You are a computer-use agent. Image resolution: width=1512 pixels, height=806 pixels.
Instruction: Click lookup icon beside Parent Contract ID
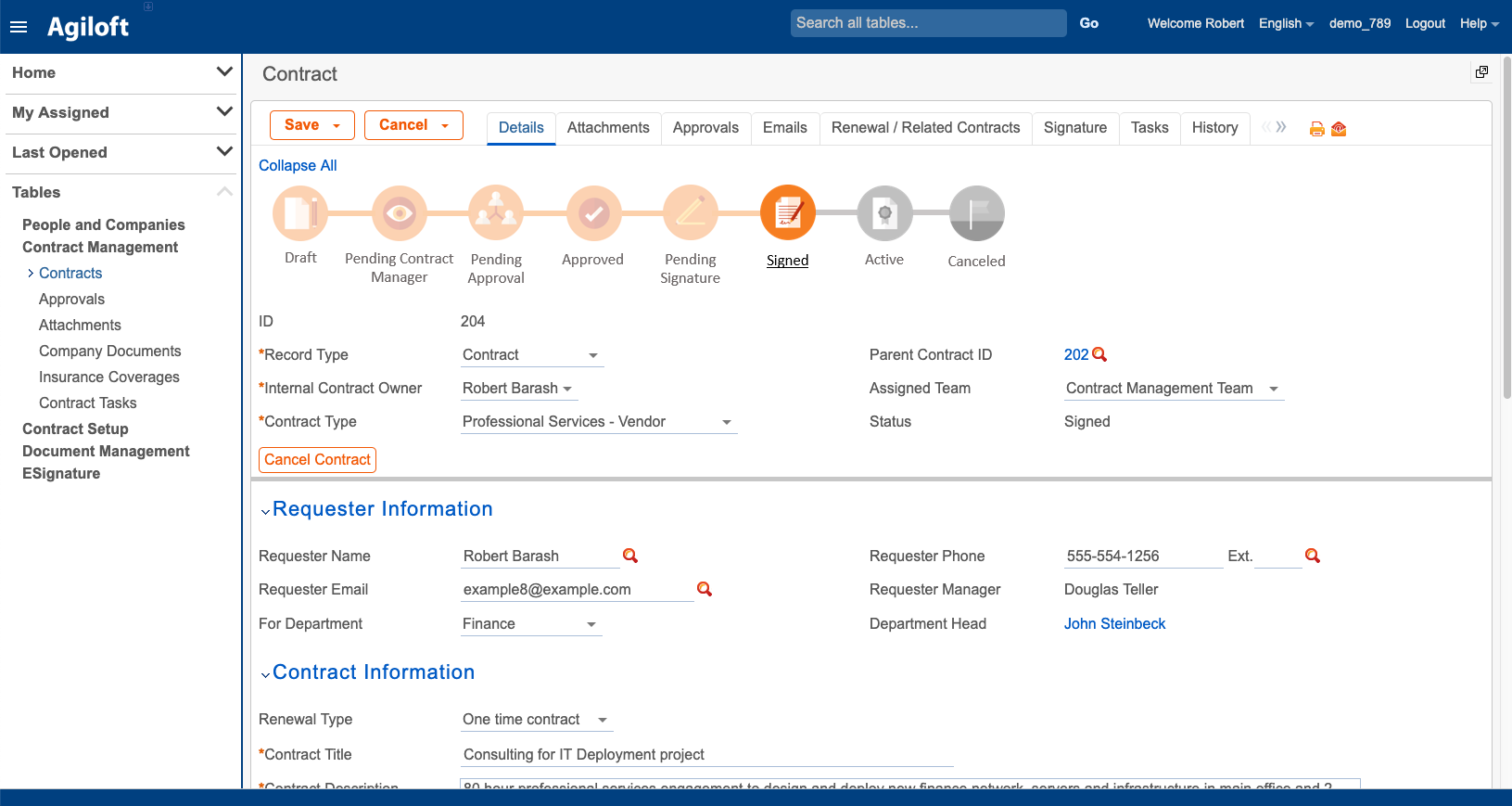1099,354
